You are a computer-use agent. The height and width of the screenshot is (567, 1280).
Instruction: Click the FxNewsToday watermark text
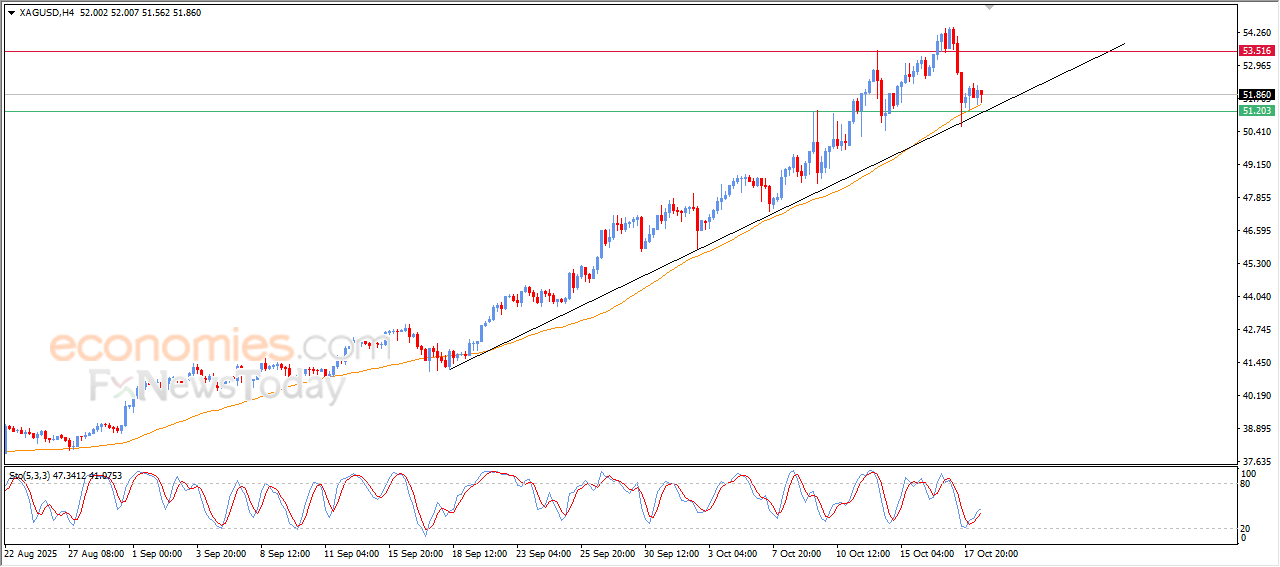coord(217,385)
